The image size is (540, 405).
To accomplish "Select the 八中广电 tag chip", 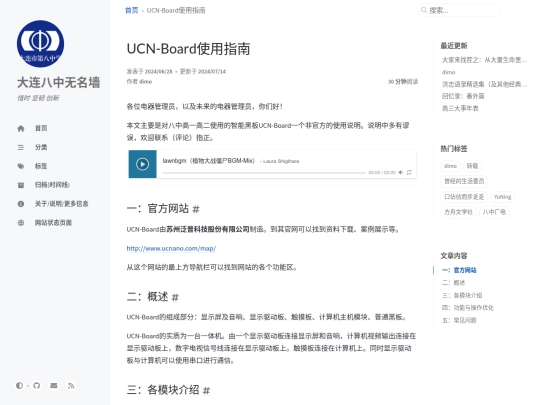I will [x=494, y=212].
